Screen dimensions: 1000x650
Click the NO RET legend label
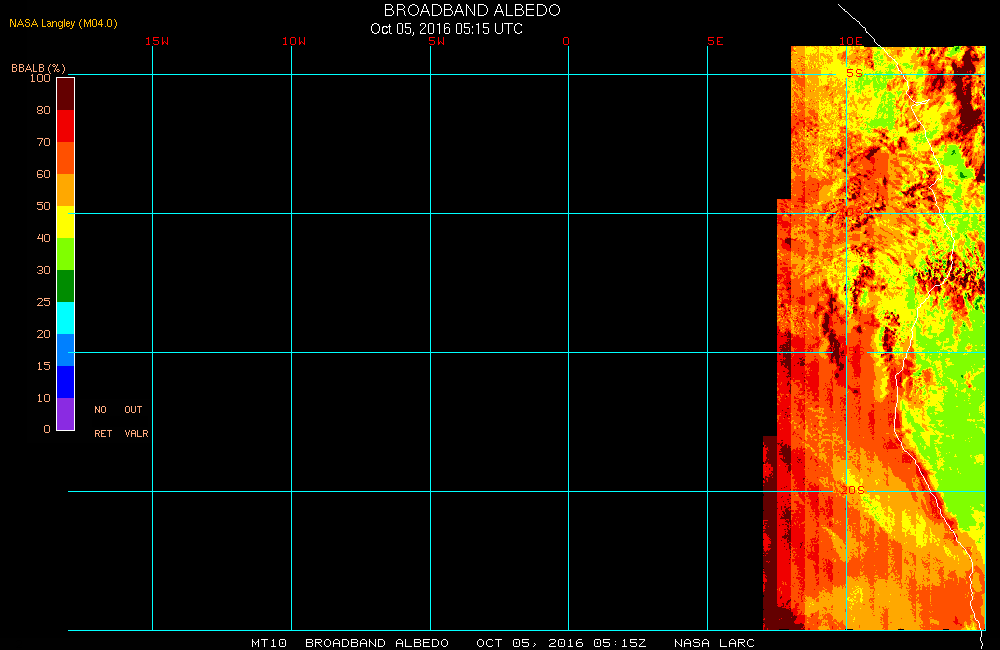click(x=102, y=422)
